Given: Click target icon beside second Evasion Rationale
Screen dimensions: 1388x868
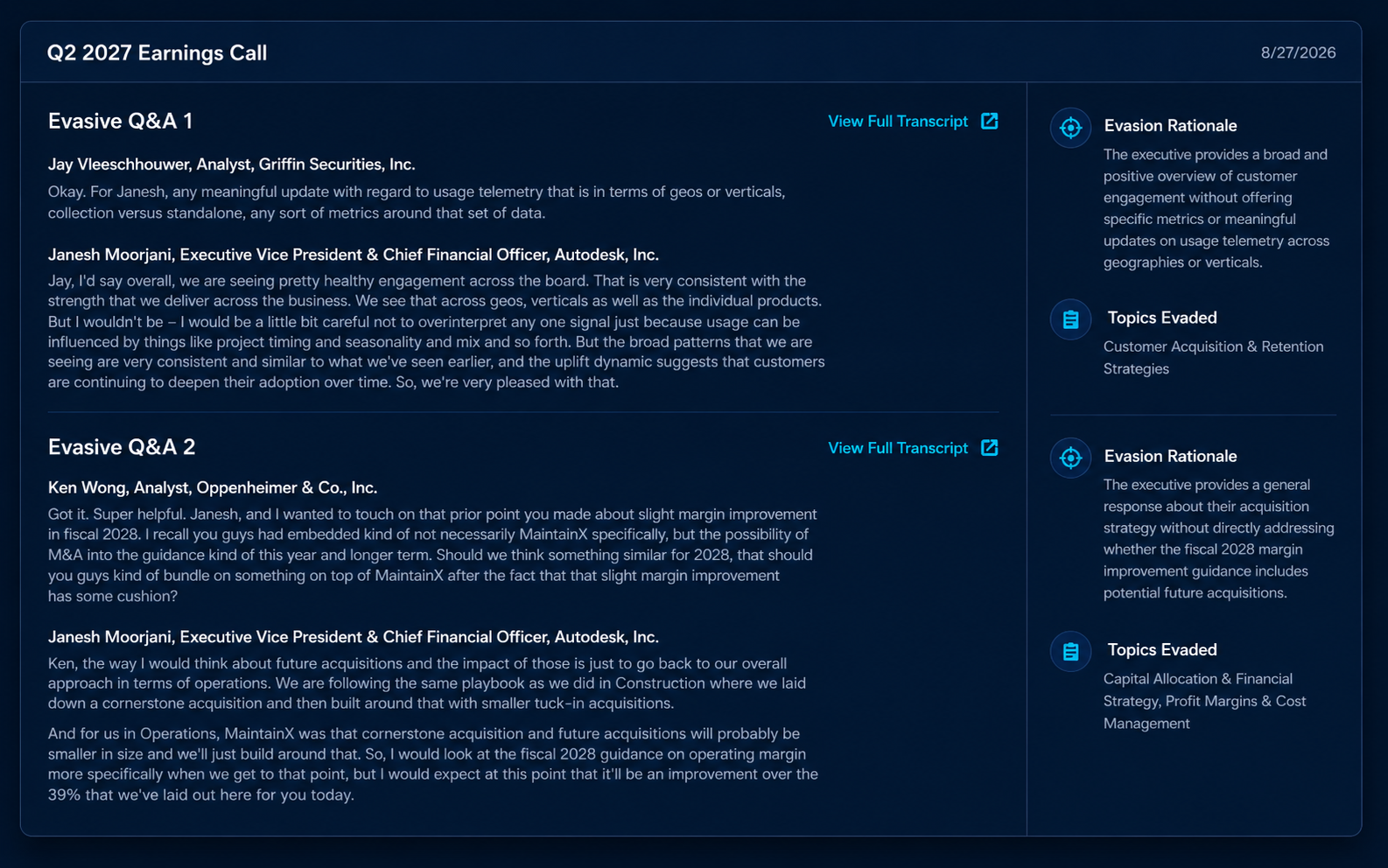Looking at the screenshot, I should coord(1070,458).
